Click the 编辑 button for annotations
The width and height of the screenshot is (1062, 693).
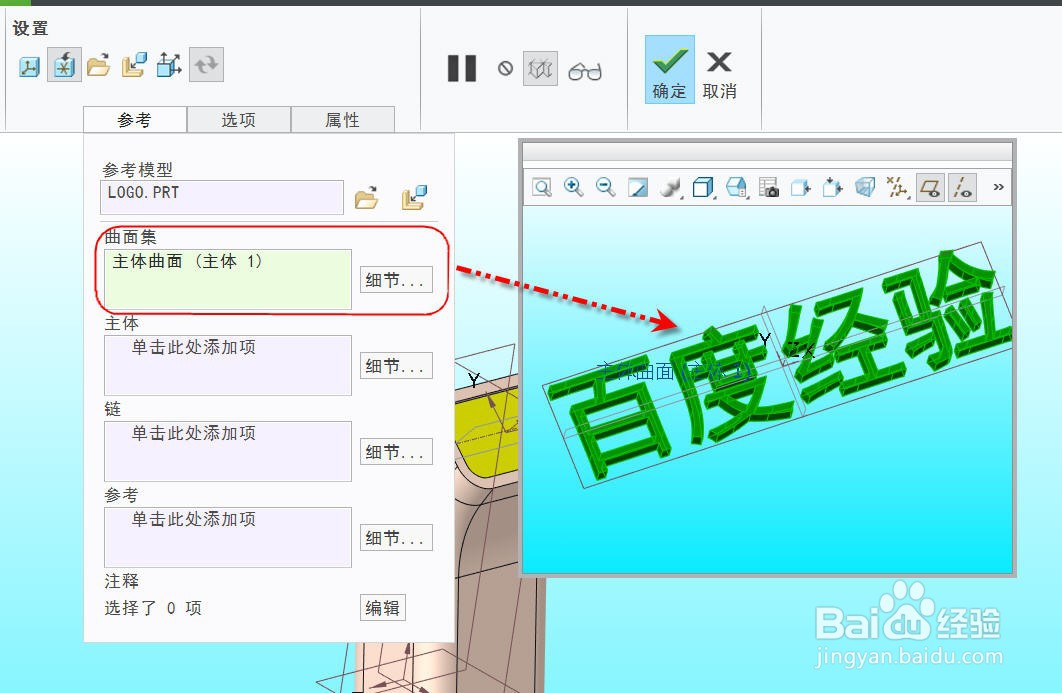383,608
